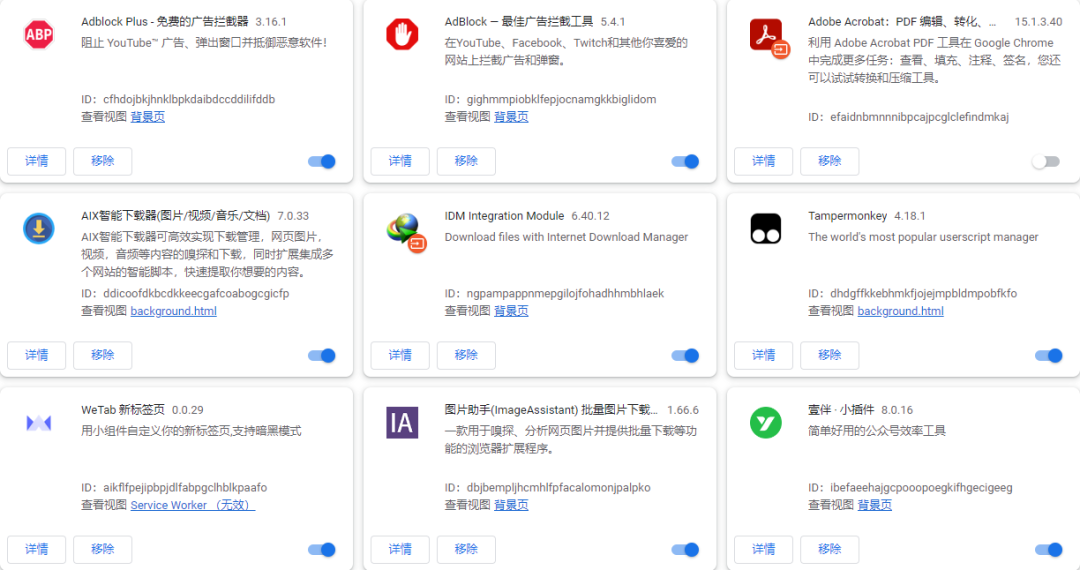The image size is (1080, 570).
Task: Click the Adblock Plus ID cfhdojbkjhnklbpkdaibdccddilifddb
Action: click(x=189, y=99)
